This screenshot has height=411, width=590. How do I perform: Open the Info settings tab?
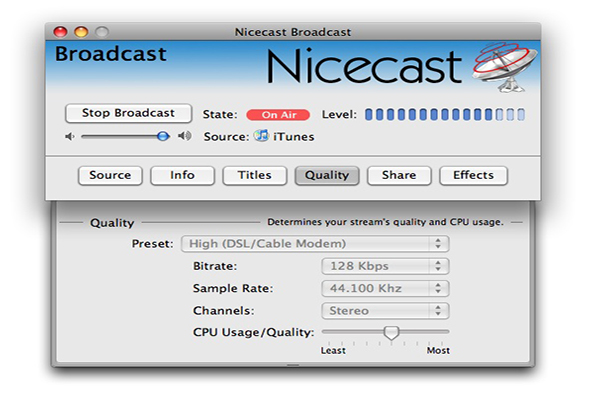(182, 175)
